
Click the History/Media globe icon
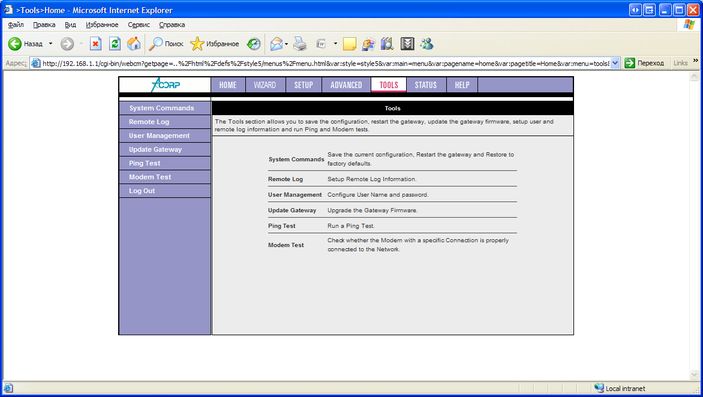click(254, 44)
